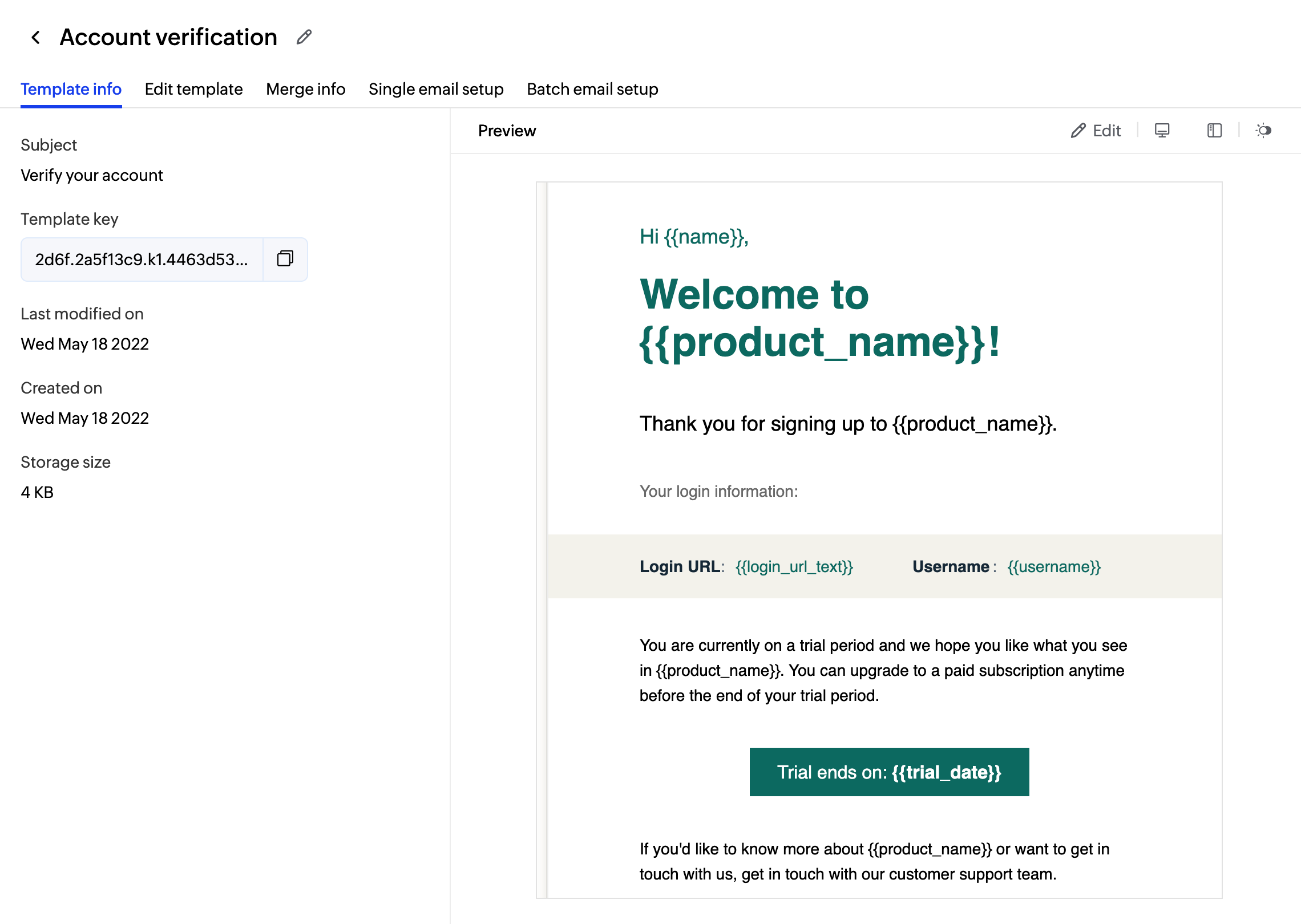1301x924 pixels.
Task: Switch preview to desktop view
Action: click(1162, 131)
